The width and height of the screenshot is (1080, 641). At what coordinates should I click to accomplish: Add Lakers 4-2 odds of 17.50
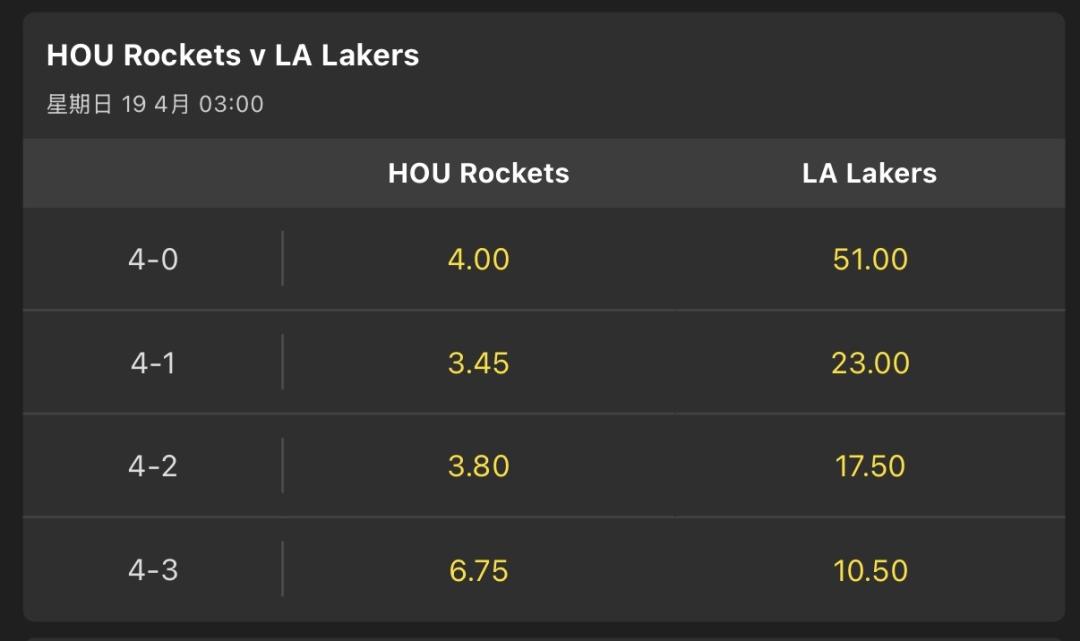tap(870, 466)
